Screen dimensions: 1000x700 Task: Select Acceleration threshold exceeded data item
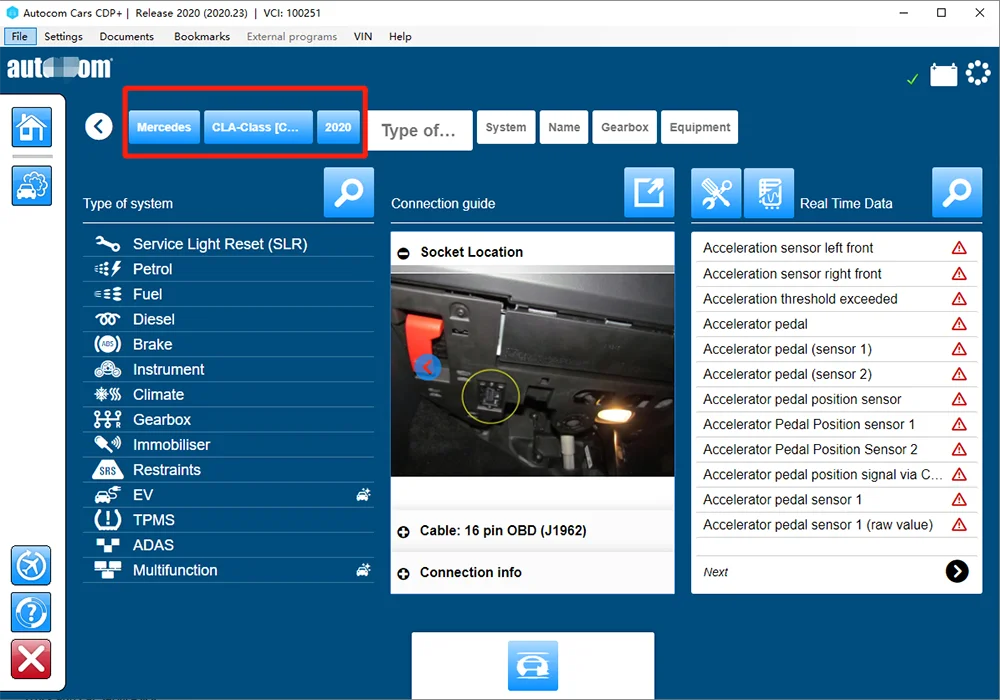pyautogui.click(x=836, y=299)
